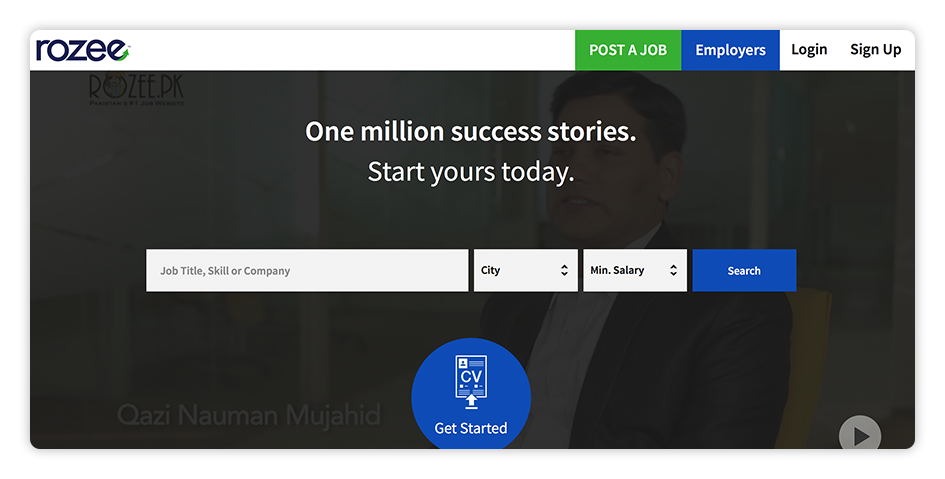This screenshot has width=945, height=479.
Task: Open the Employers menu
Action: coord(730,50)
